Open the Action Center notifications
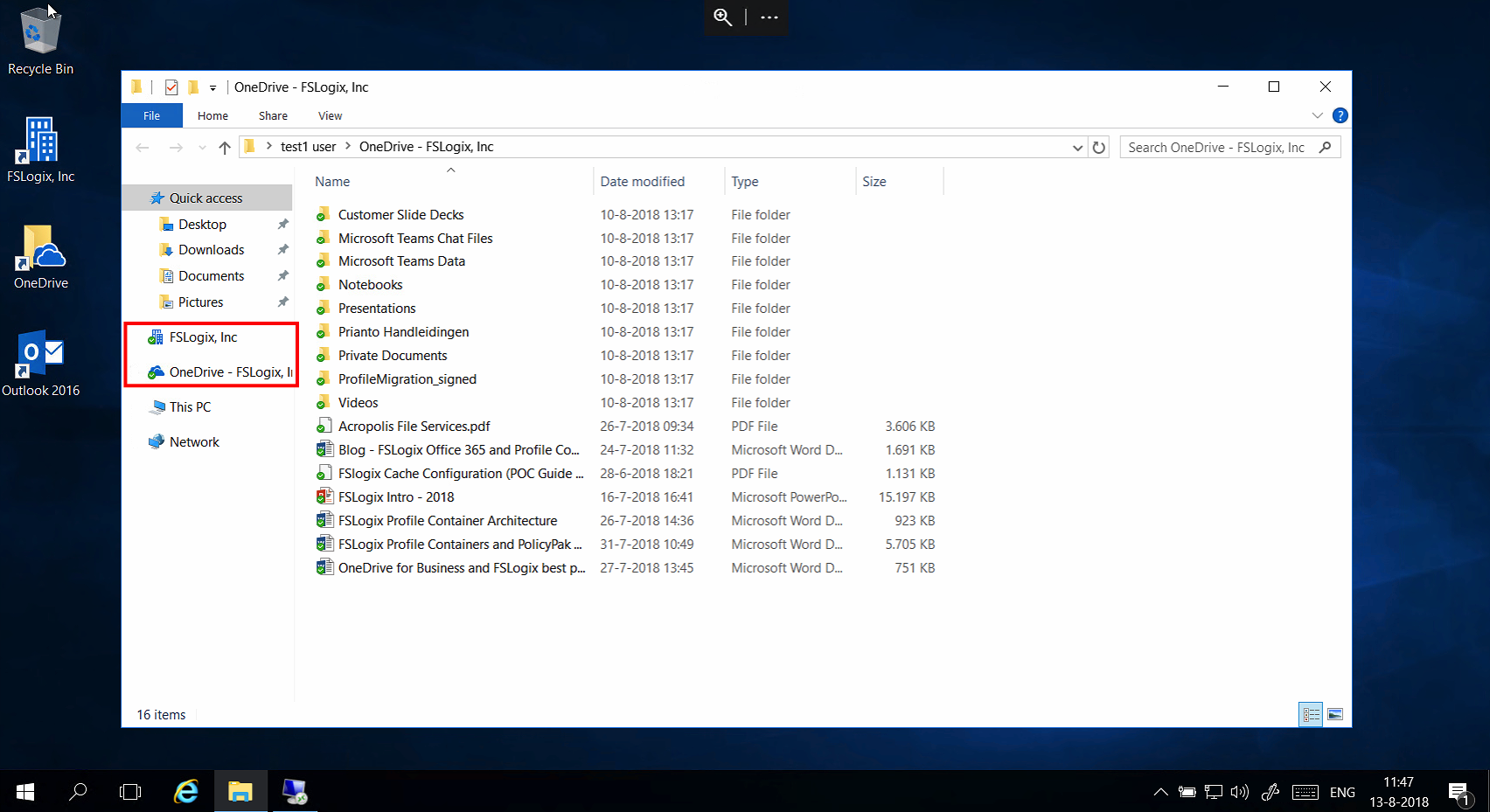The height and width of the screenshot is (812, 1490). pyautogui.click(x=1460, y=794)
